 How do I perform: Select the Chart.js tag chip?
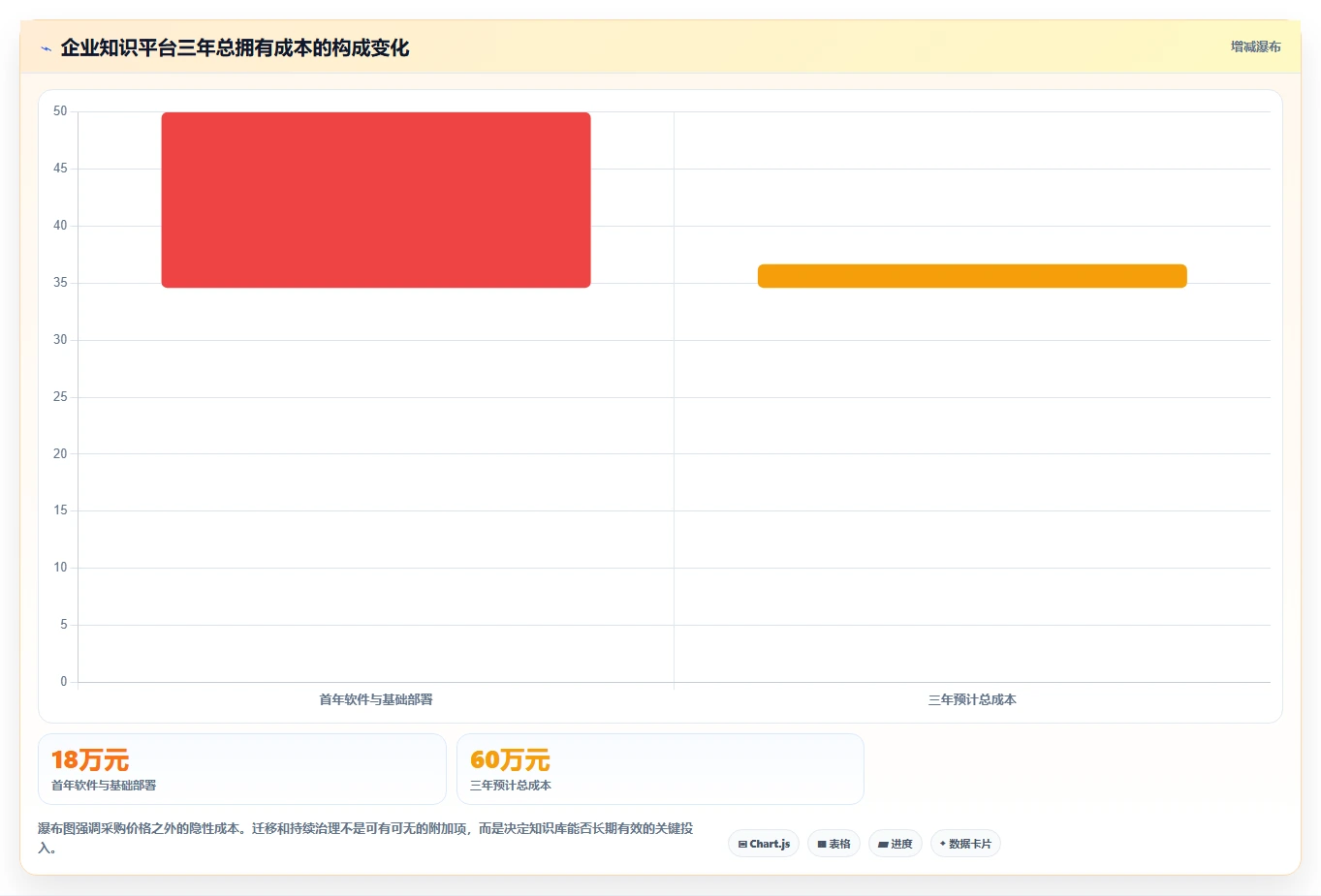[x=764, y=844]
